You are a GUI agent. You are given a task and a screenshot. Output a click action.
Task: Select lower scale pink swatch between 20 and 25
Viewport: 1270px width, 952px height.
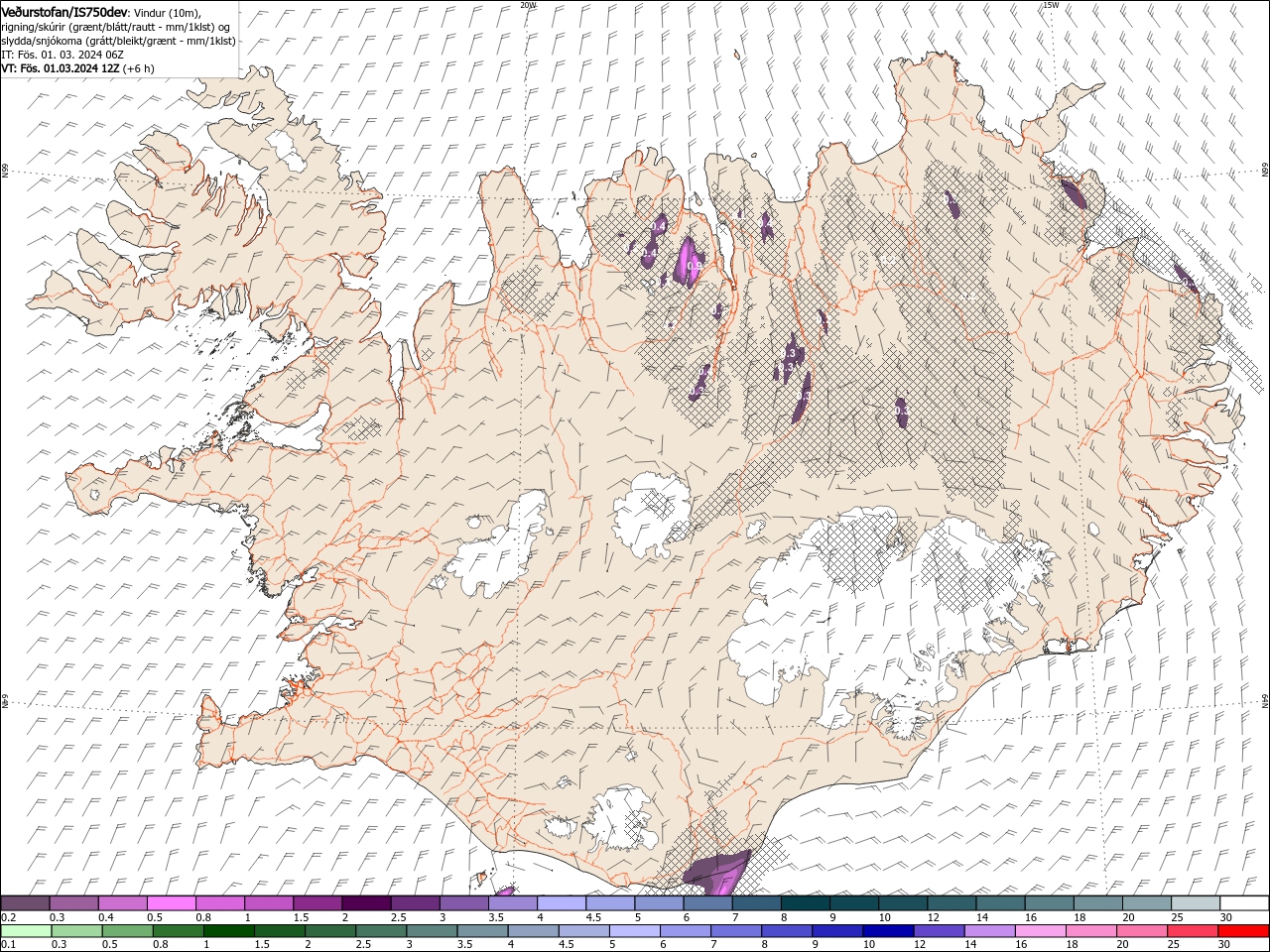[x=1140, y=931]
